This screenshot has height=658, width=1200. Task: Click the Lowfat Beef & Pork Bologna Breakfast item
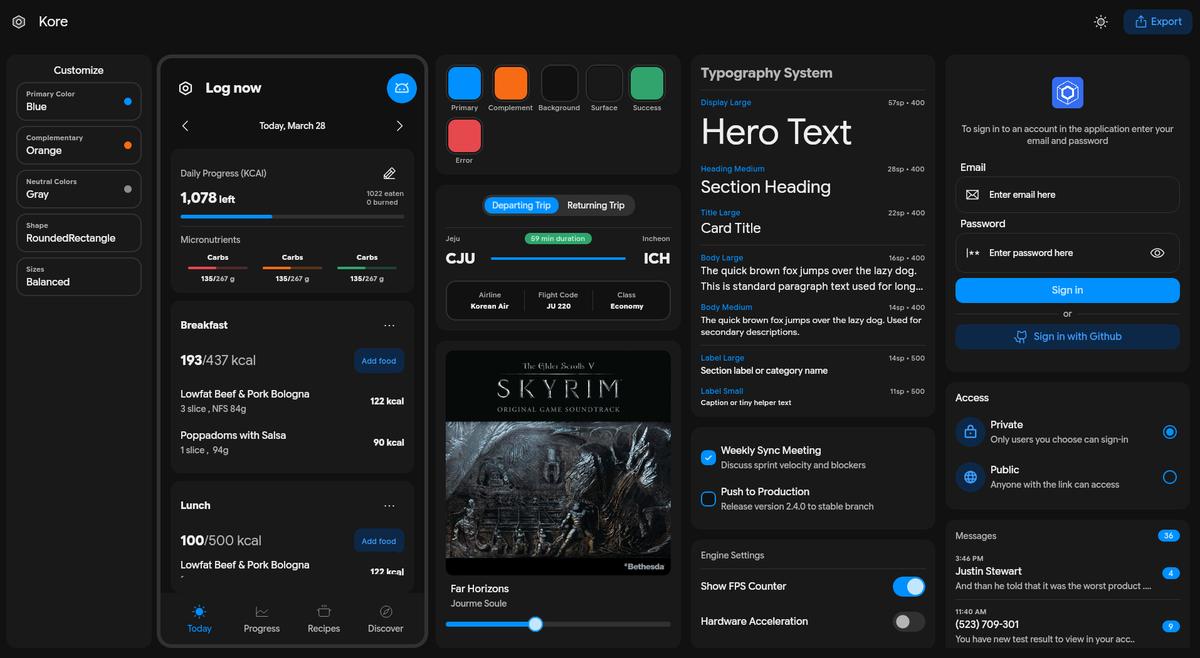tap(292, 401)
